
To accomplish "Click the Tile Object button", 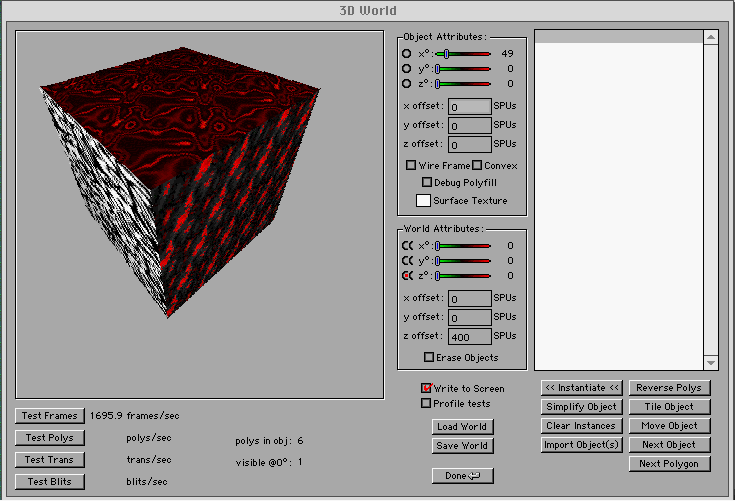I will [669, 407].
